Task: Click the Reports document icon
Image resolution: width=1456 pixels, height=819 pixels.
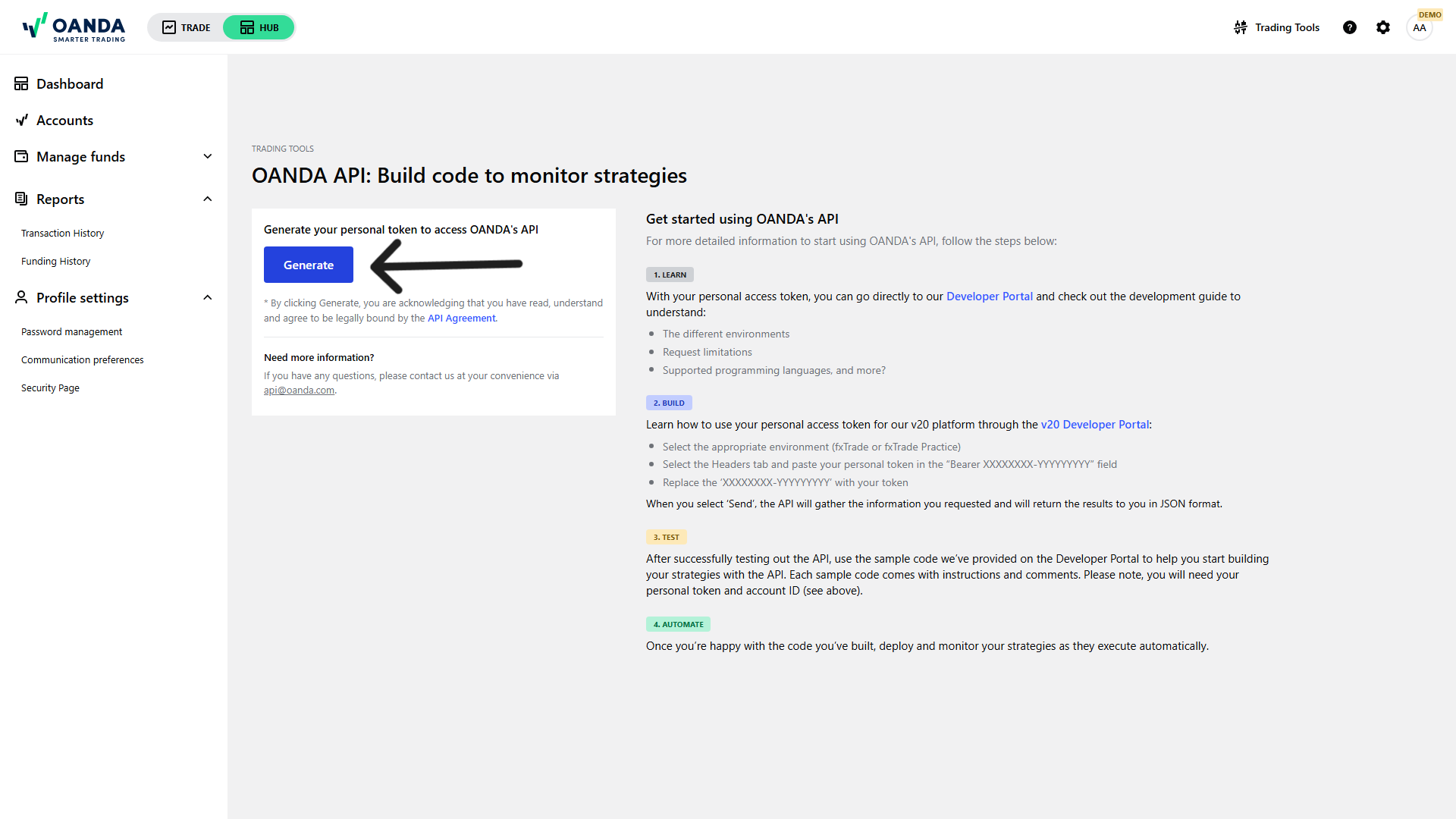Action: tap(21, 199)
